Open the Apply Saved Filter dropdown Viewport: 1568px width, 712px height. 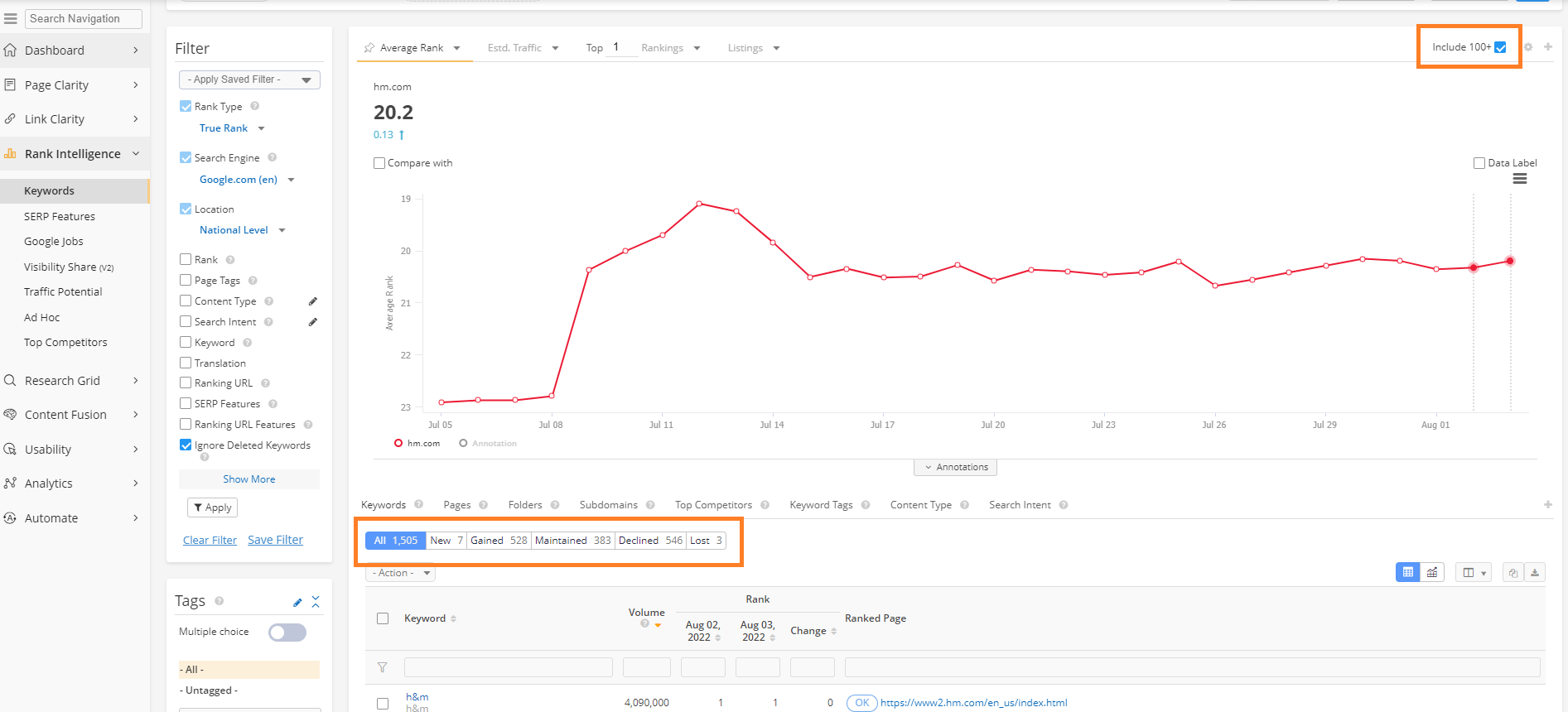point(249,79)
